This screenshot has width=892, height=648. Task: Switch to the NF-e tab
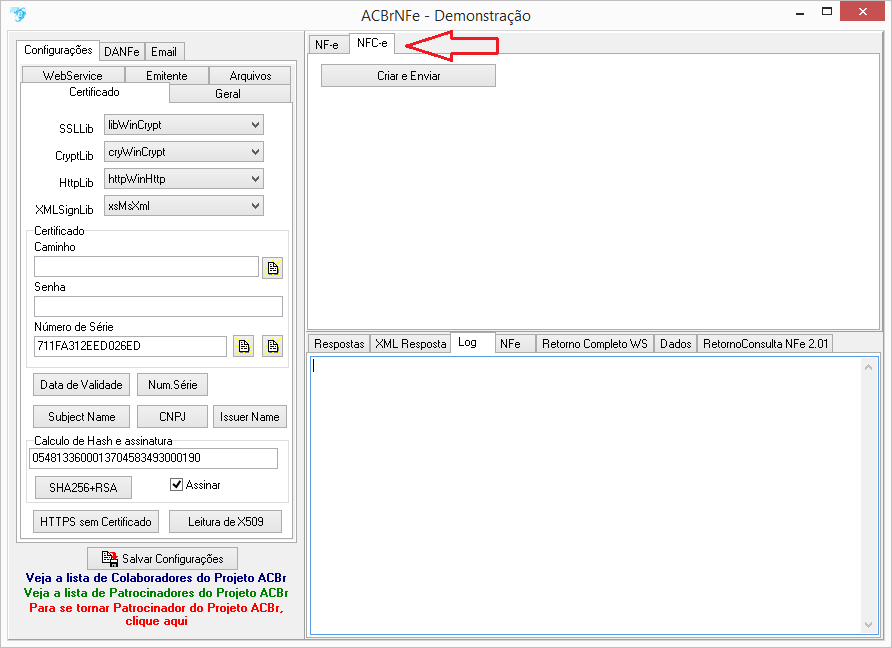[327, 44]
